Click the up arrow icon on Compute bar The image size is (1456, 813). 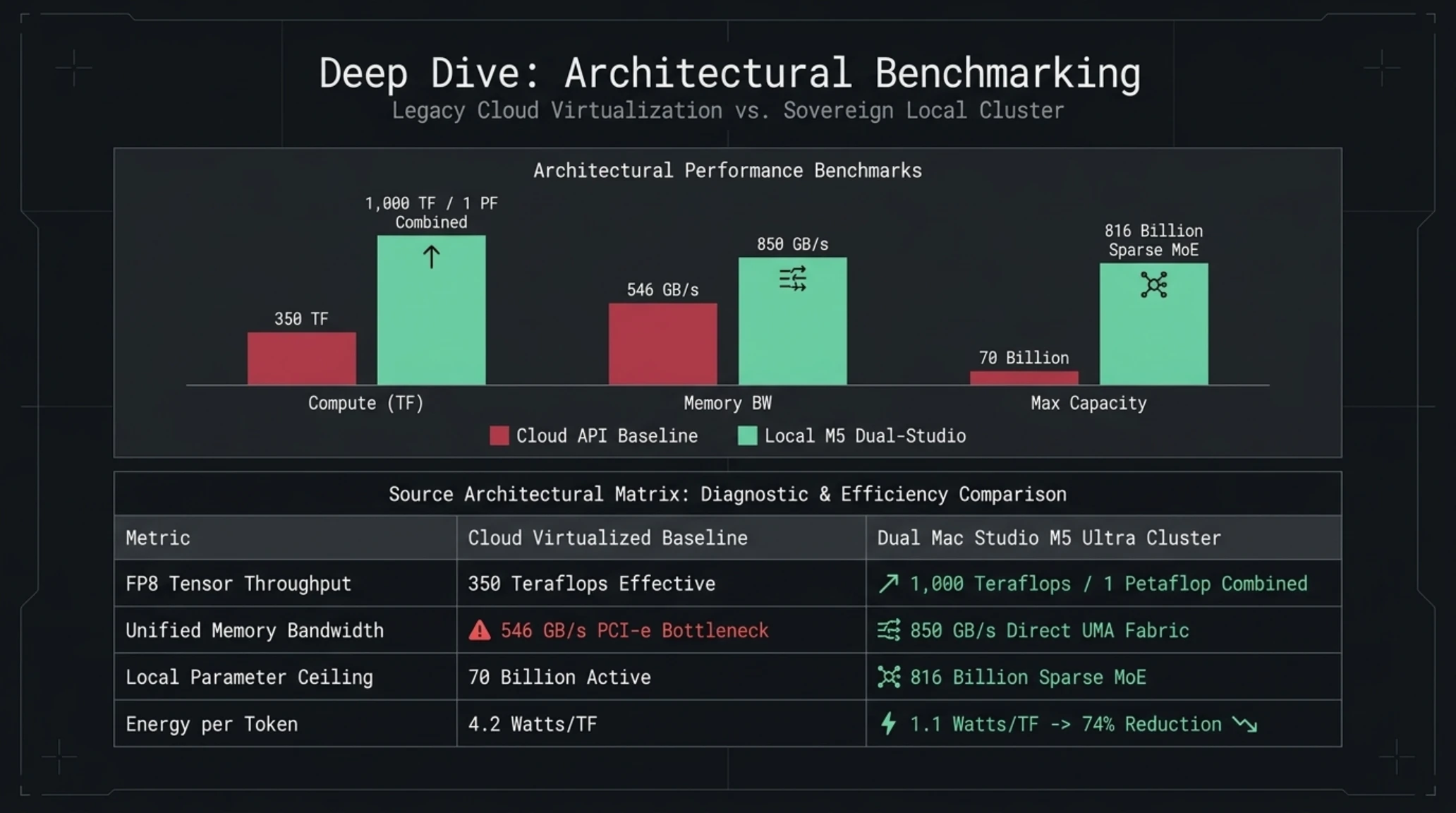[431, 256]
